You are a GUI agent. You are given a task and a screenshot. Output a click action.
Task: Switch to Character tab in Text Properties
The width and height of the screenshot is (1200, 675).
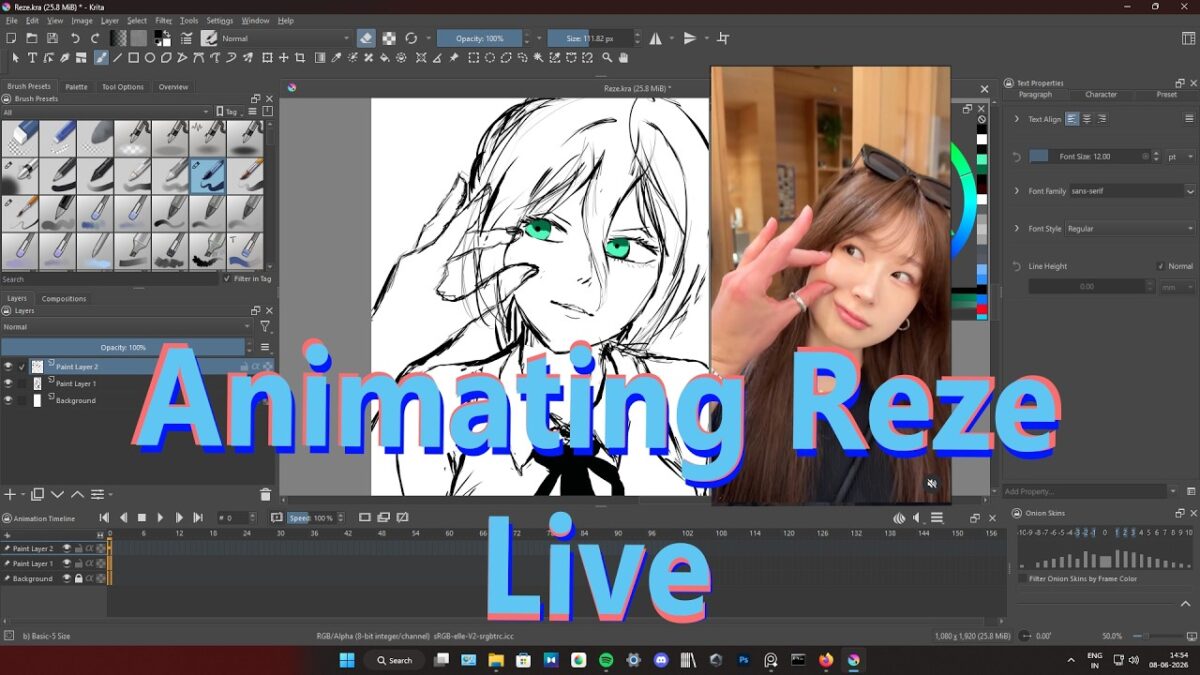(x=1101, y=95)
